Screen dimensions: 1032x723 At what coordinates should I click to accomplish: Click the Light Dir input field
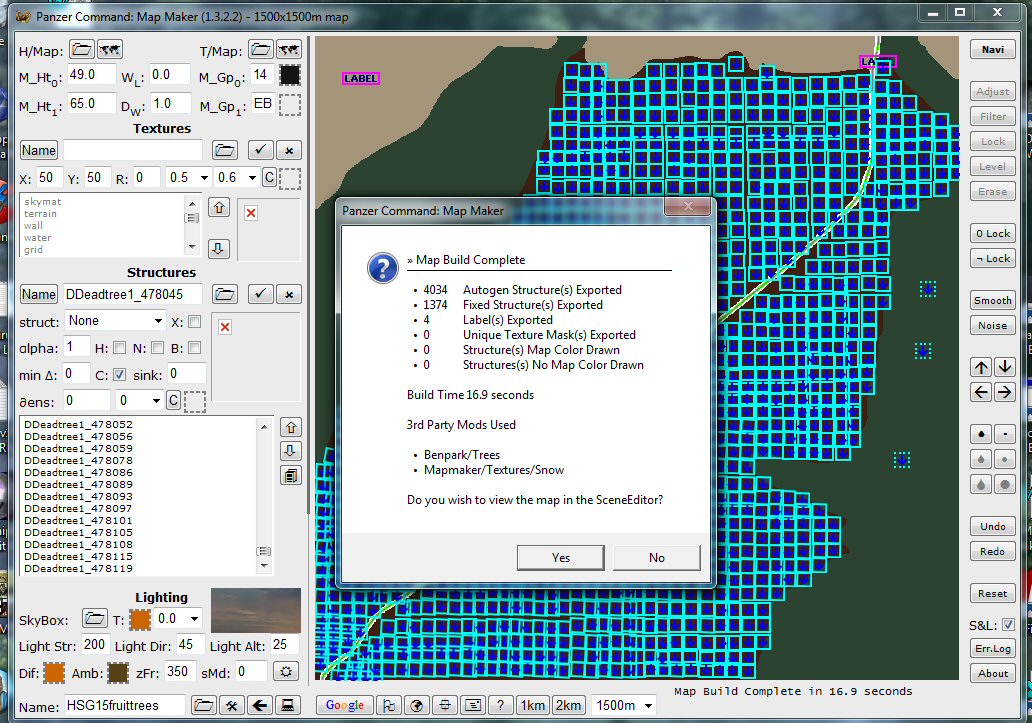pos(190,645)
